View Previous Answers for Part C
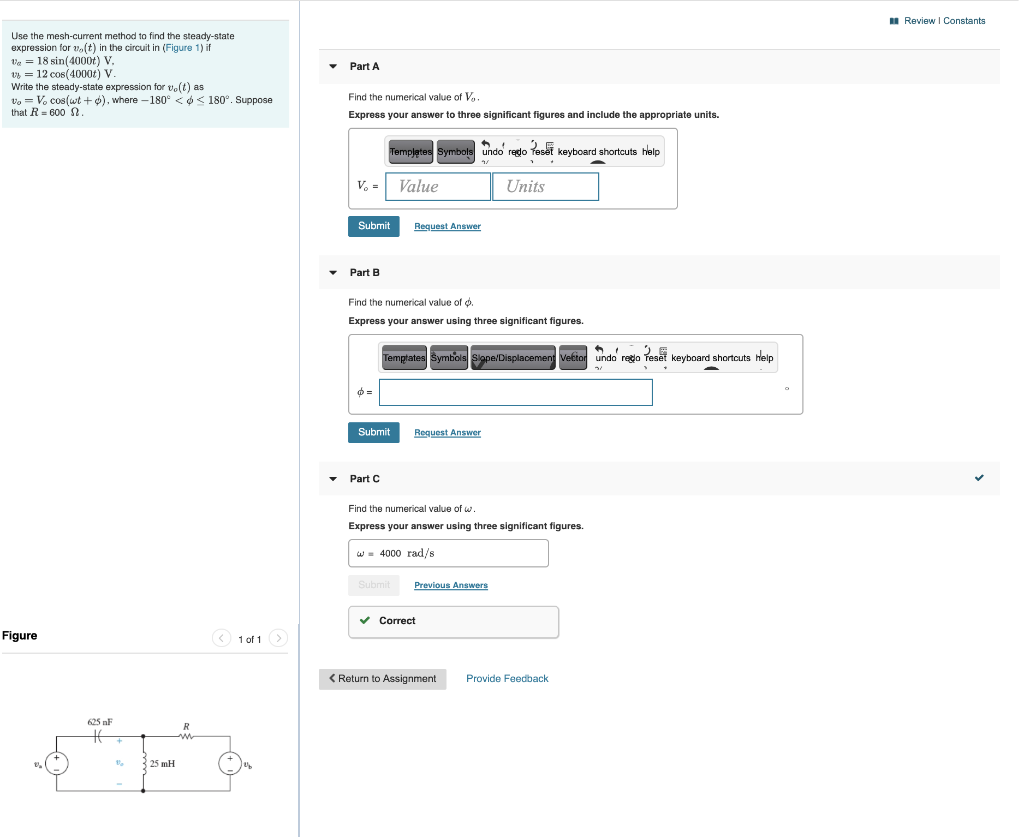The width and height of the screenshot is (1024, 837). (450, 585)
